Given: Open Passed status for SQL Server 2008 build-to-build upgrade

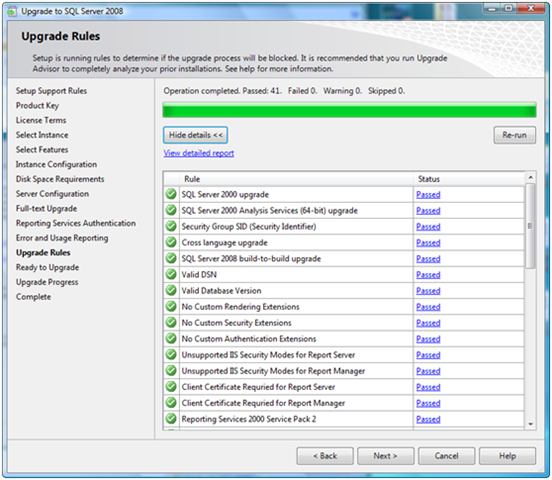Looking at the screenshot, I should (428, 259).
